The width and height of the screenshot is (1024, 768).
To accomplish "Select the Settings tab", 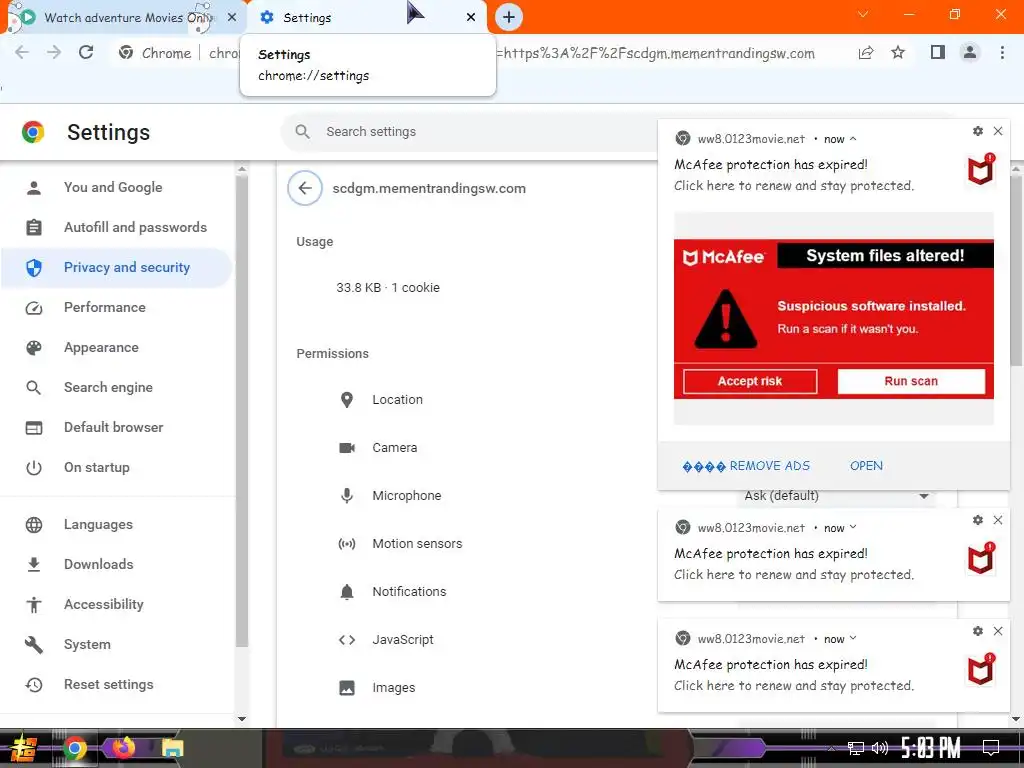I will point(366,18).
